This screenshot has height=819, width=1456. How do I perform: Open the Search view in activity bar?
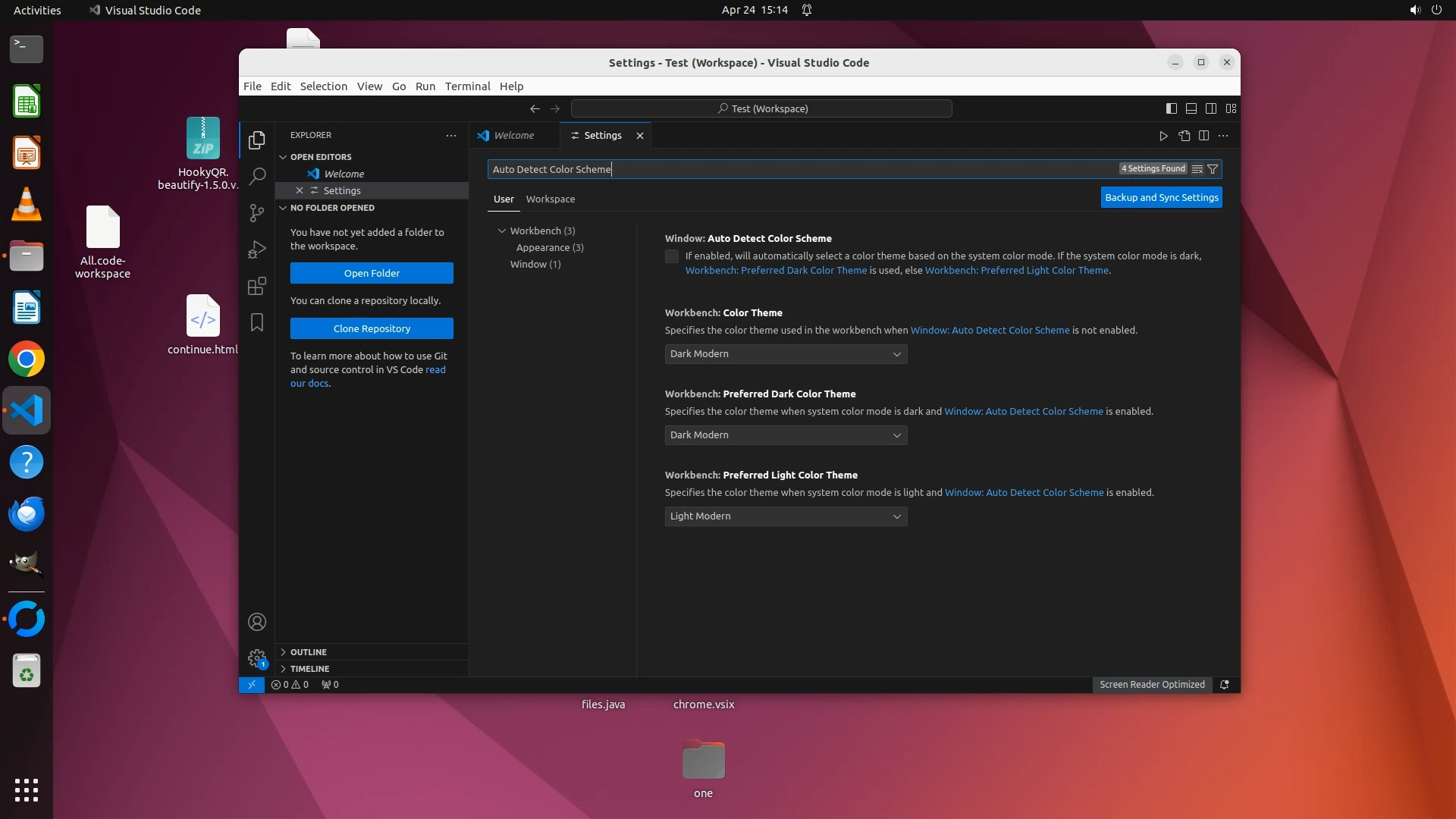(257, 176)
